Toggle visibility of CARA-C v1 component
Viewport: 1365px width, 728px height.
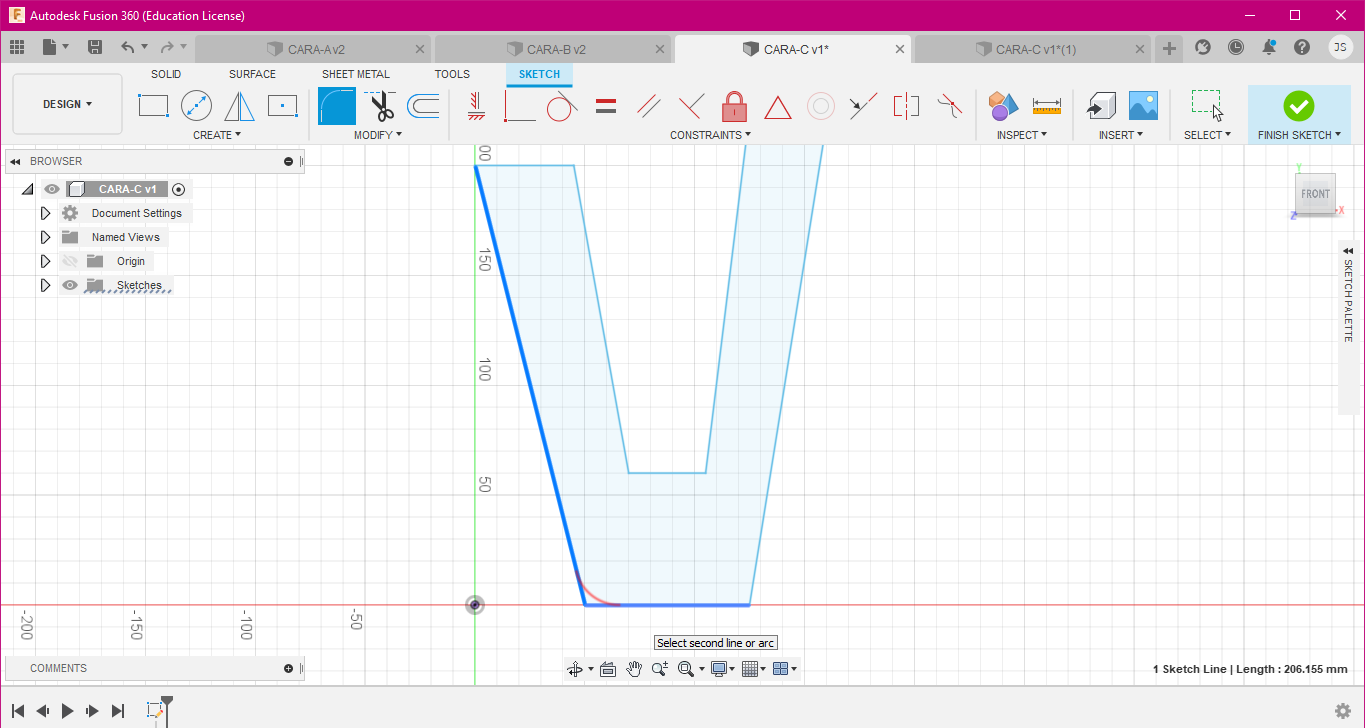point(52,189)
